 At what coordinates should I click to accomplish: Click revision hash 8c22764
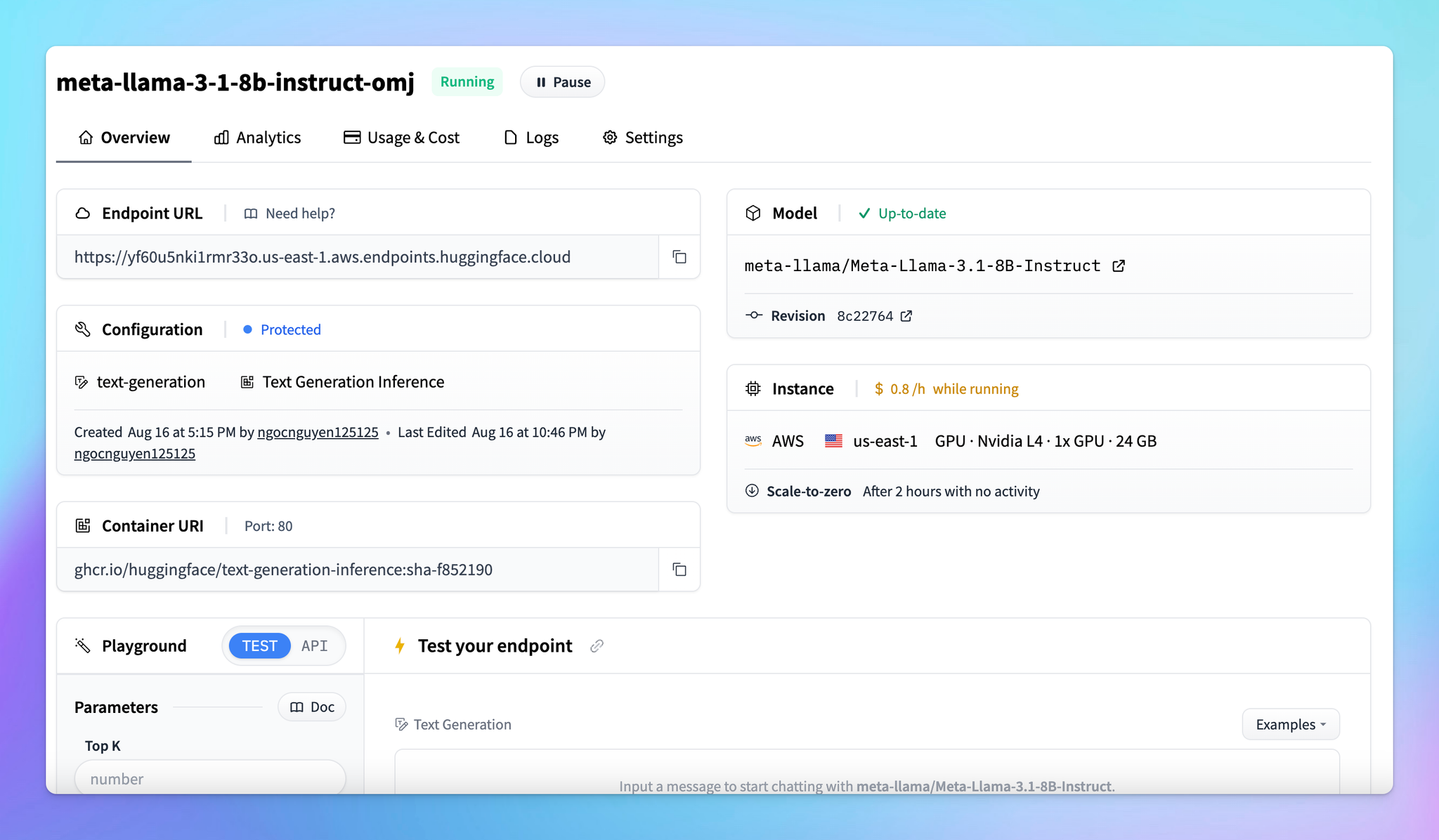(865, 316)
